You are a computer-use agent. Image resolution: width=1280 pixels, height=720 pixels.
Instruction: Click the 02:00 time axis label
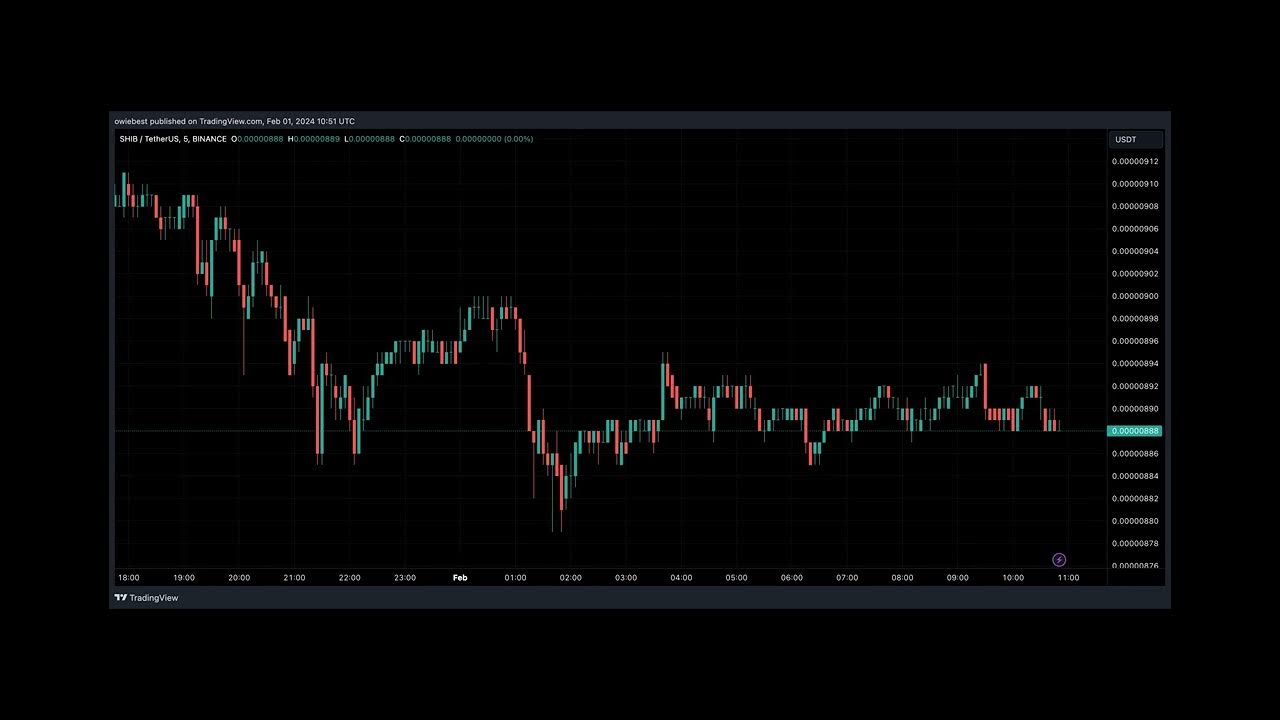pyautogui.click(x=571, y=578)
